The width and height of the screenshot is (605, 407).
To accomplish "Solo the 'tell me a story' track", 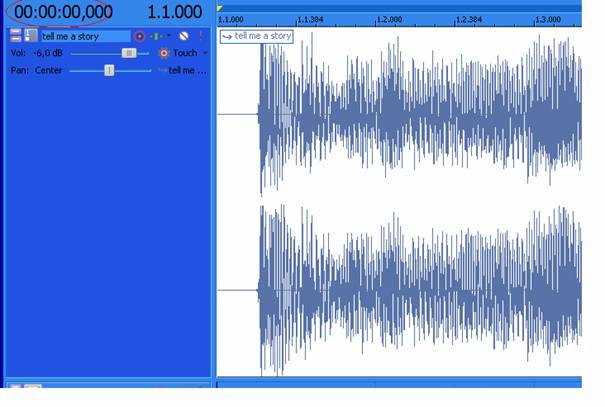I will pyautogui.click(x=200, y=36).
